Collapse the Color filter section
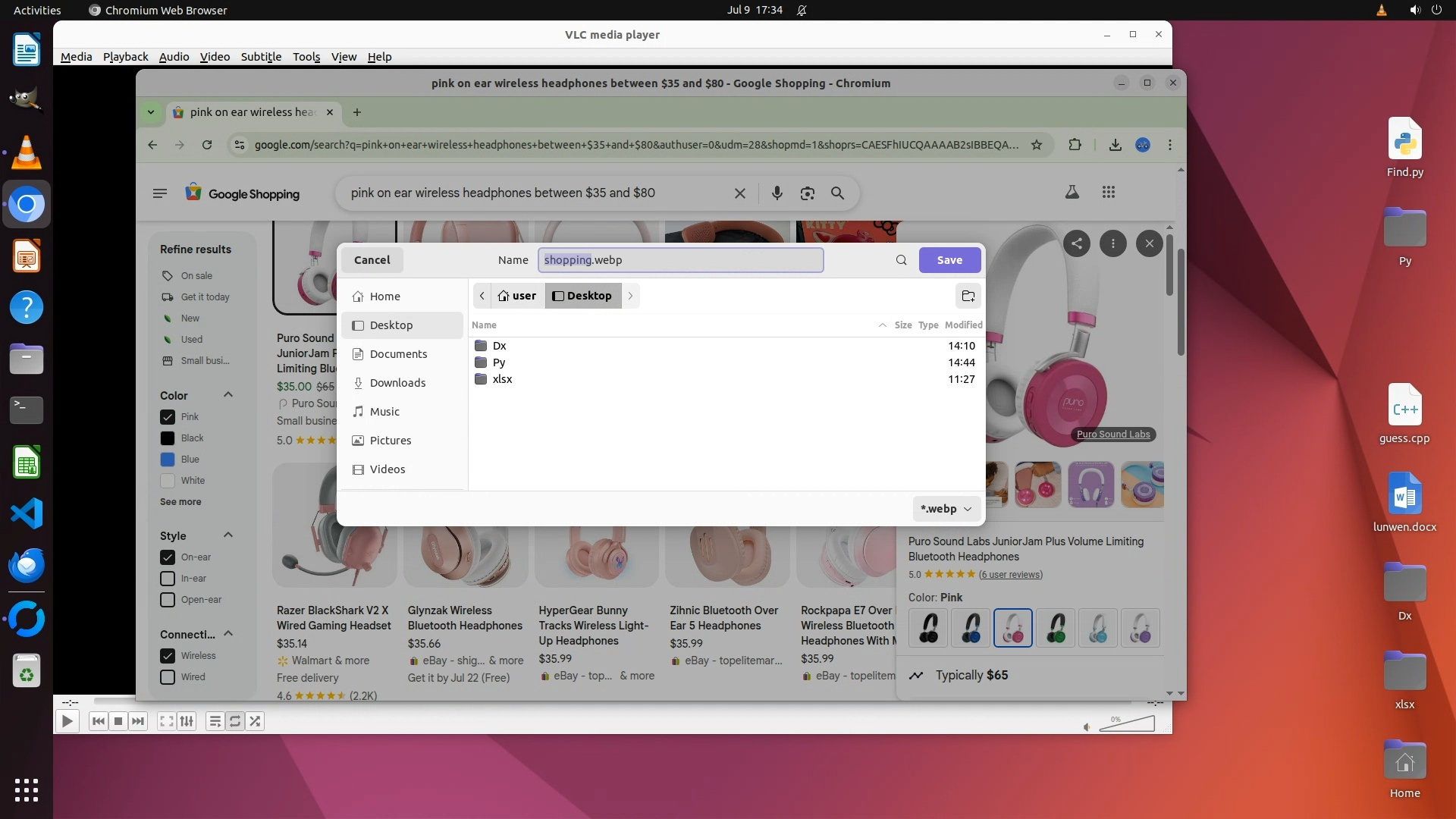1456x819 pixels. 227,395
